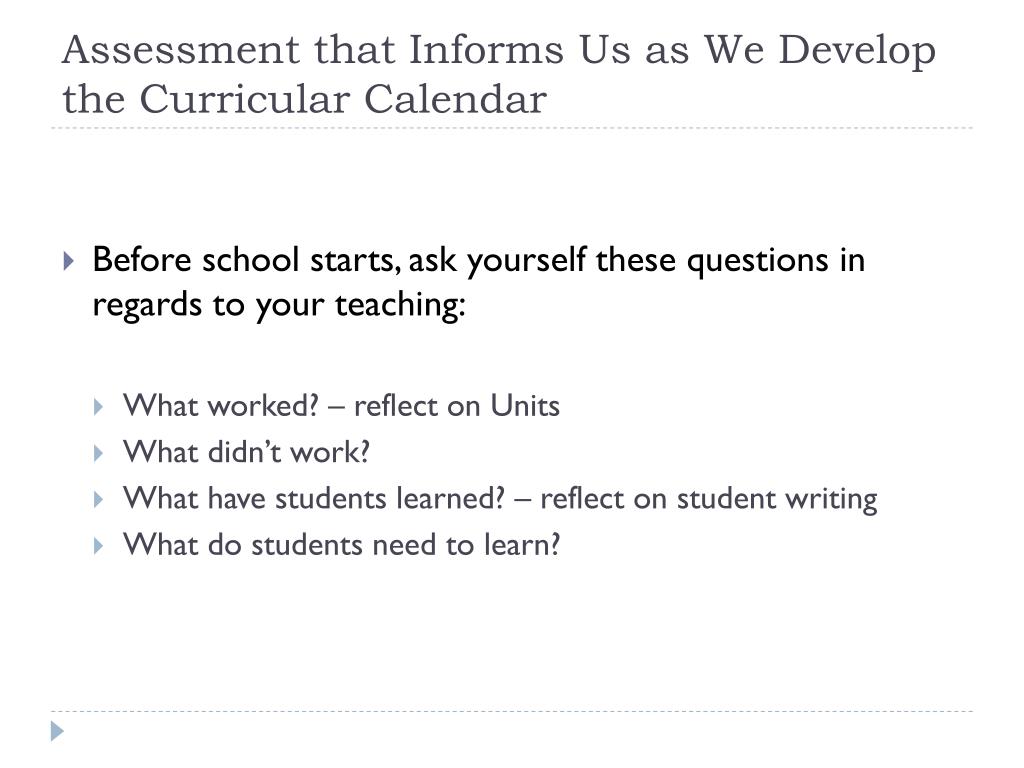
Task: Click the text 'What worked?'
Action: click(x=221, y=406)
